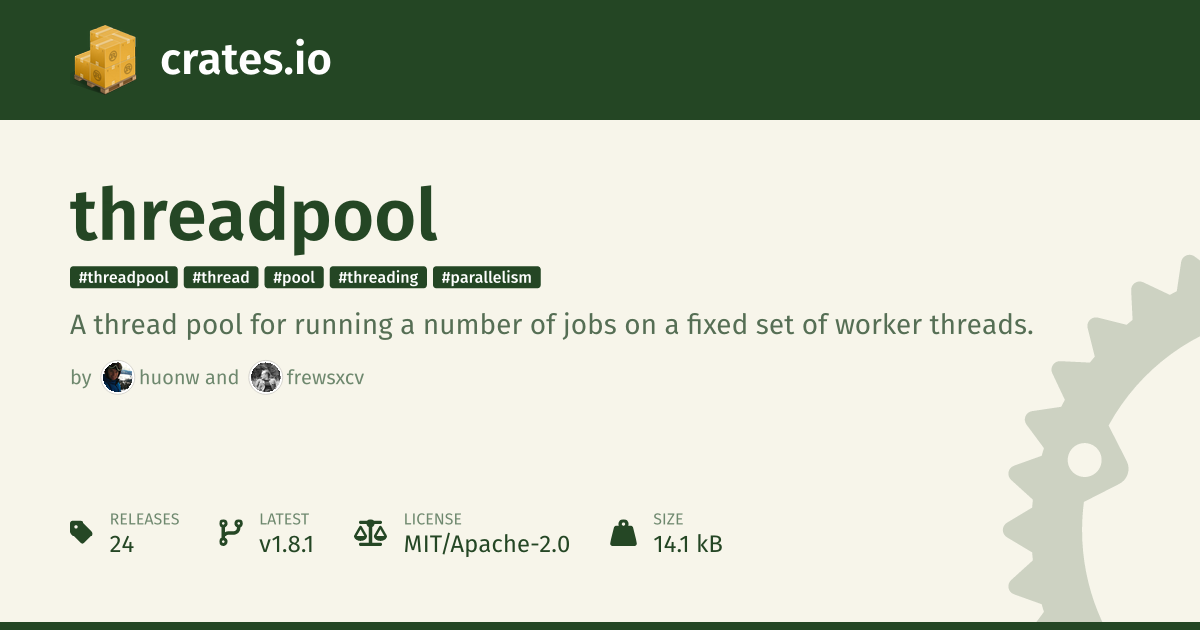1200x630 pixels.
Task: Click the Size weight icon
Action: tap(623, 532)
